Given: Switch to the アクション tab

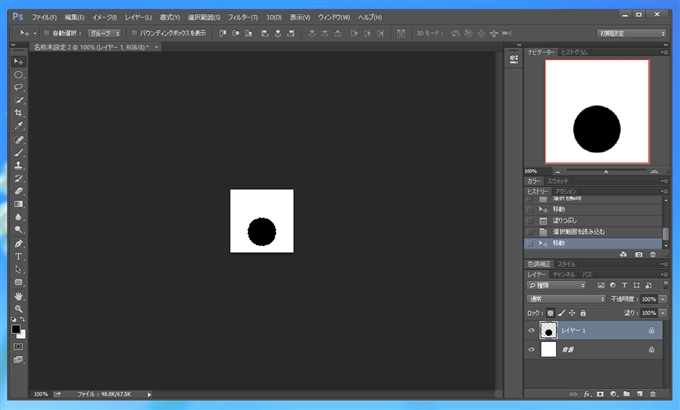Looking at the screenshot, I should click(566, 191).
